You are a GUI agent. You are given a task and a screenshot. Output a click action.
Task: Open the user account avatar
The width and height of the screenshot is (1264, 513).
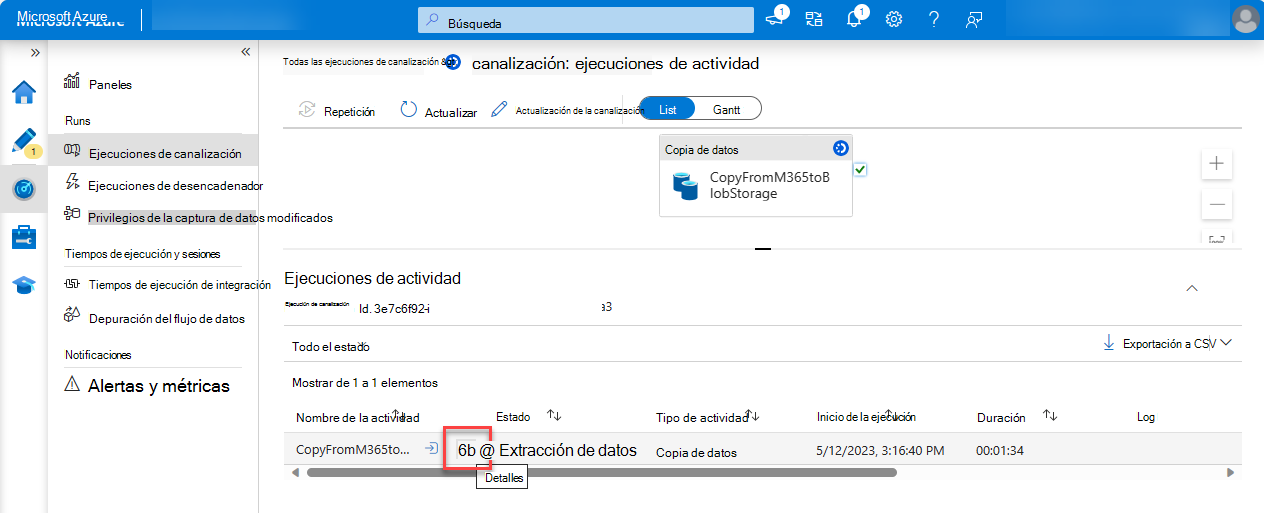tap(1245, 19)
